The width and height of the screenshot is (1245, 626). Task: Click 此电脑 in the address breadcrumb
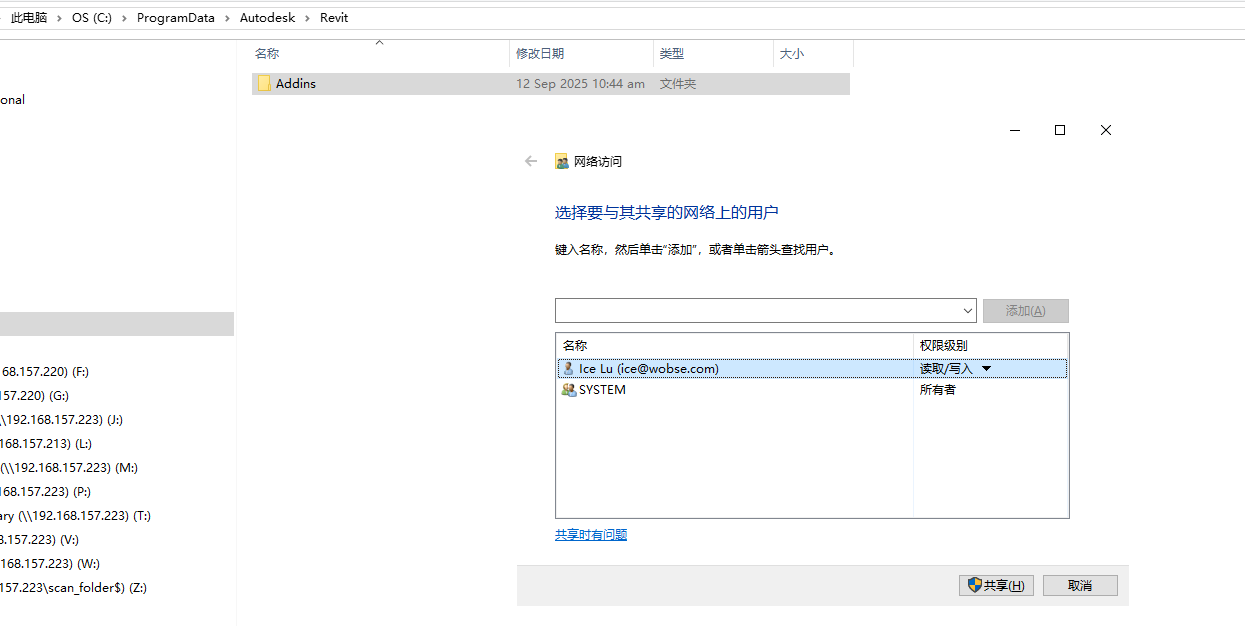click(x=29, y=18)
